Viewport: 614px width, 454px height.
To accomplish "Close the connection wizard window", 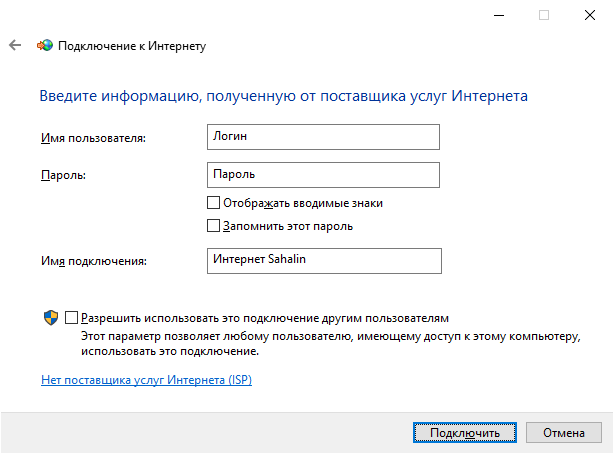I will point(590,15).
